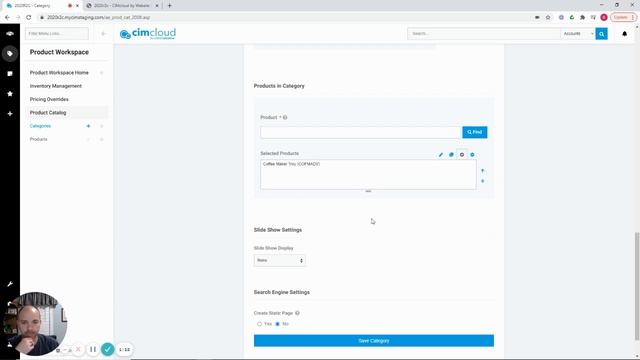
Task: Click the sticky note icon in left rail
Action: [10, 73]
